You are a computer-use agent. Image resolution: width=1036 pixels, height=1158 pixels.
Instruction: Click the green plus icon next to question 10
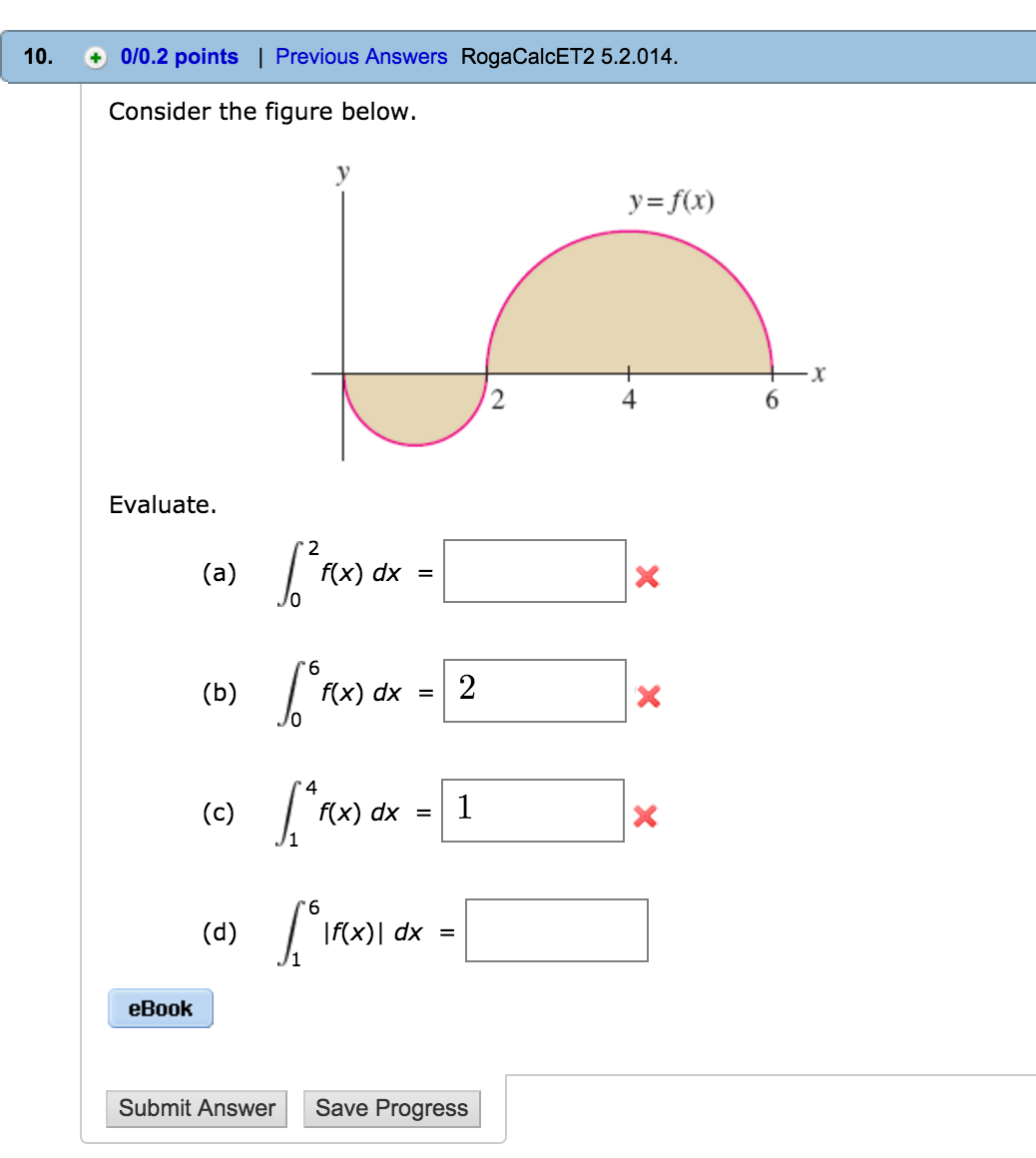pyautogui.click(x=94, y=56)
